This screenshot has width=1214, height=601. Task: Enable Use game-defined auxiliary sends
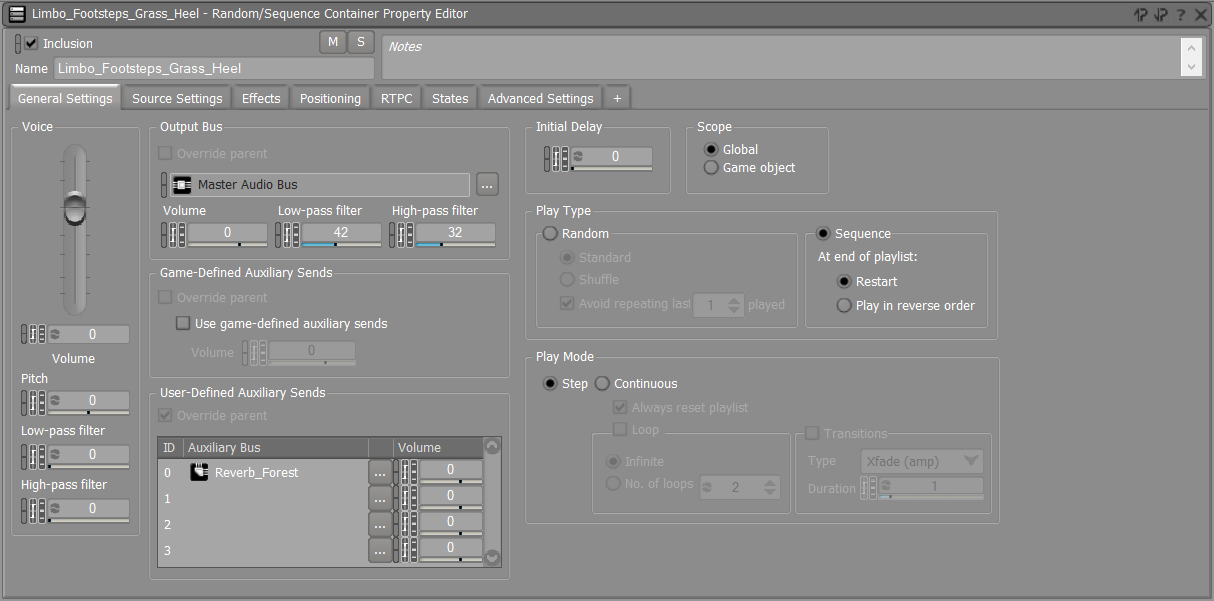[x=183, y=323]
